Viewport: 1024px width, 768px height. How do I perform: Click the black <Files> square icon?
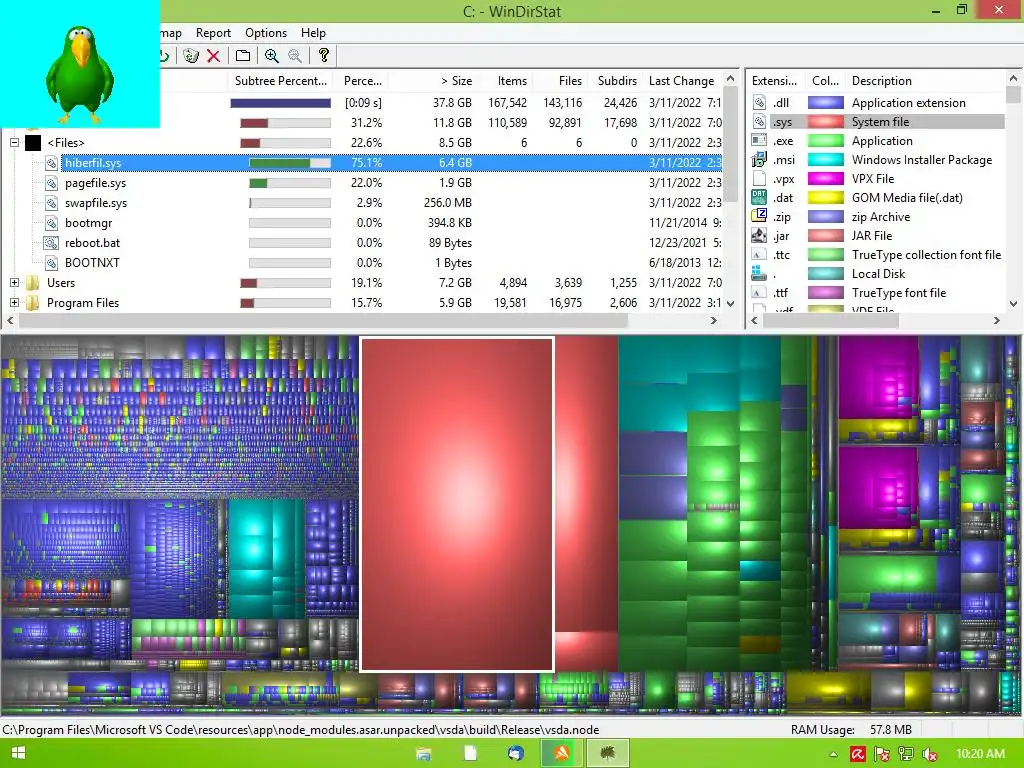tap(33, 143)
